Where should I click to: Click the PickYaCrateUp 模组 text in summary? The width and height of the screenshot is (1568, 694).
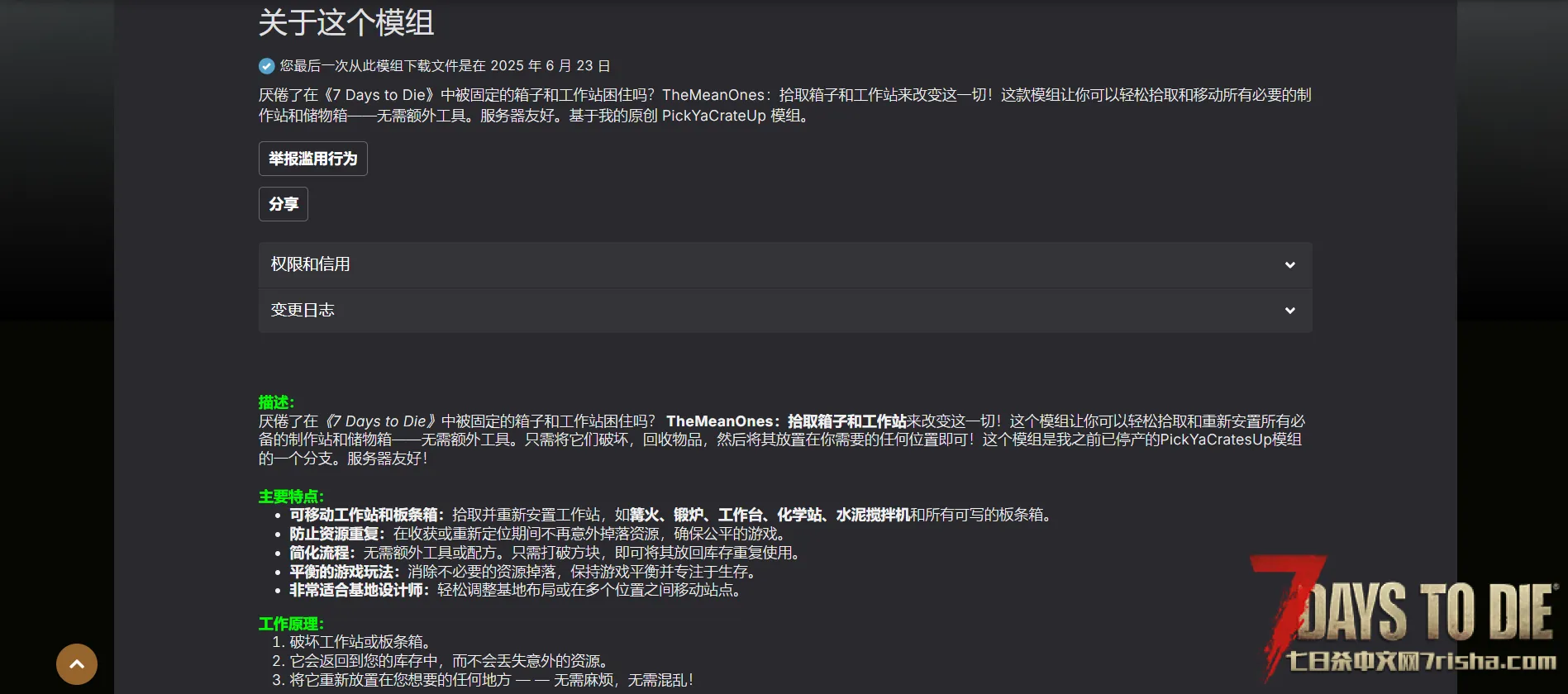[x=734, y=116]
